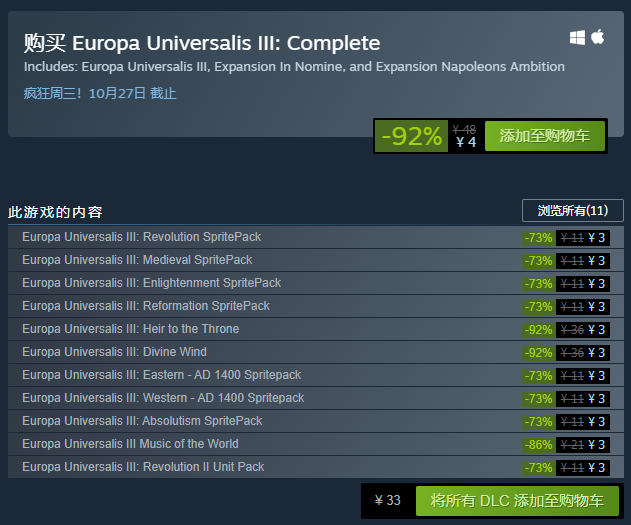Open Music of the World DLC
Viewport: 631px width, 525px height.
click(130, 444)
